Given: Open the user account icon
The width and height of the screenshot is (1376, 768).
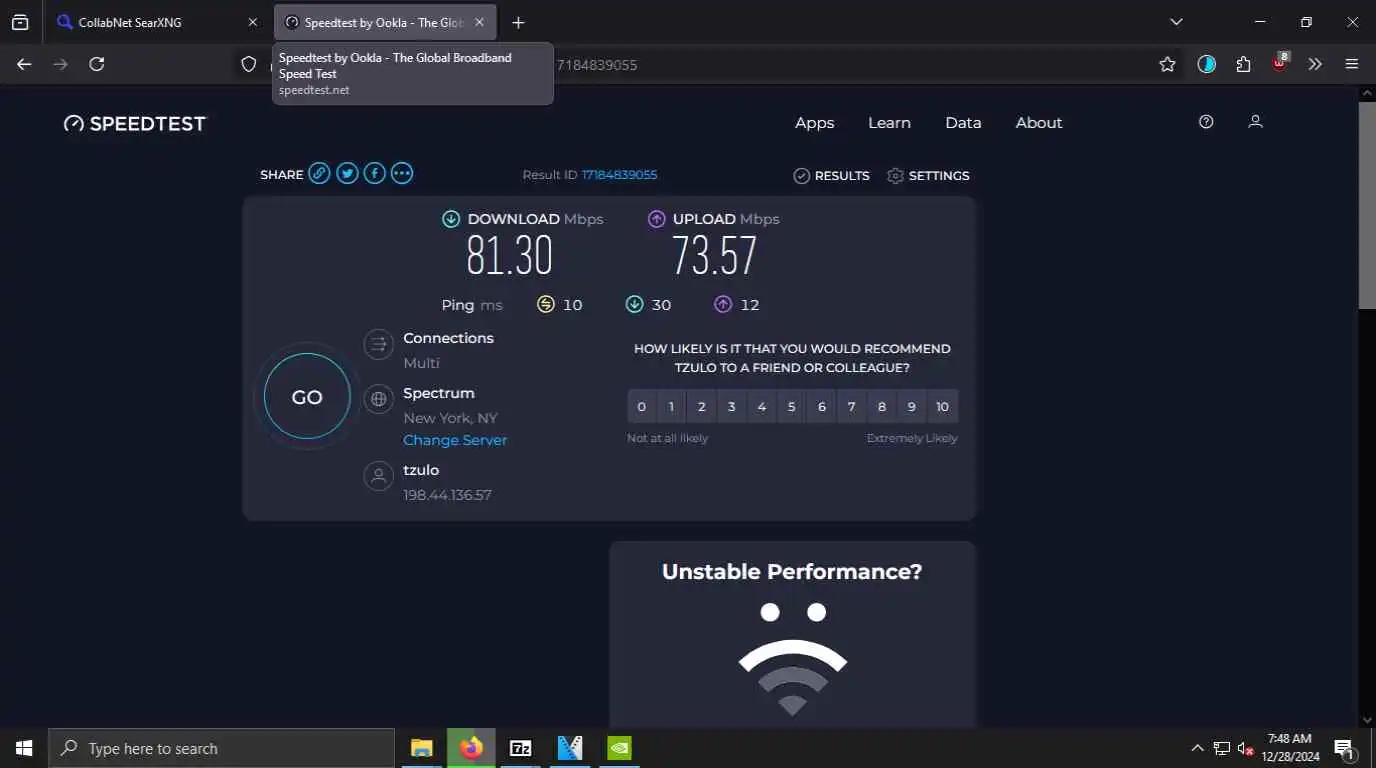Looking at the screenshot, I should (x=1256, y=122).
